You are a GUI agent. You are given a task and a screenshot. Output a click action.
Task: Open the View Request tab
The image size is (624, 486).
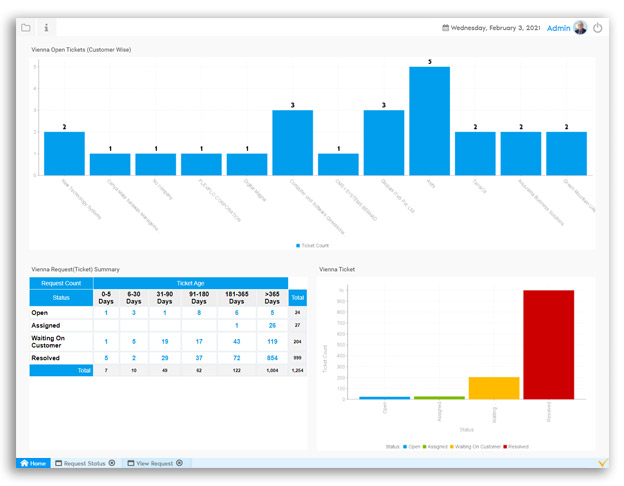149,463
